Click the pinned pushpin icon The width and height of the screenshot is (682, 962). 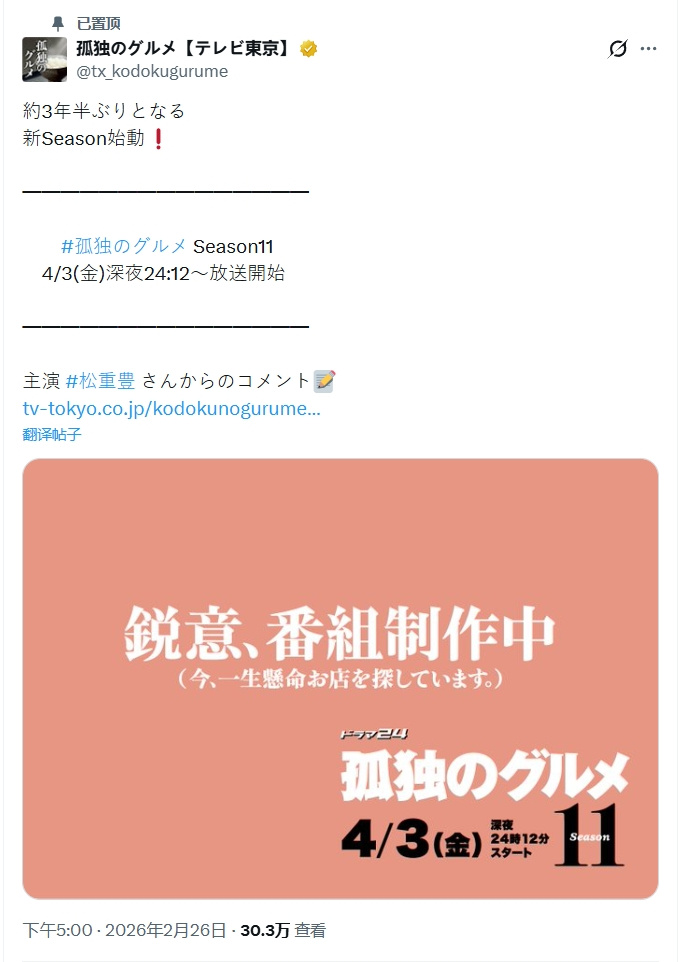[x=58, y=24]
